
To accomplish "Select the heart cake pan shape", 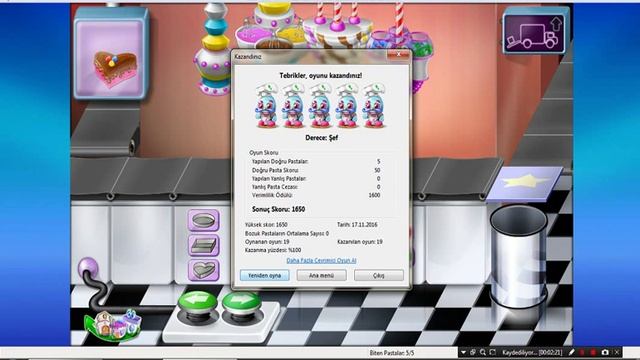I will tap(203, 270).
